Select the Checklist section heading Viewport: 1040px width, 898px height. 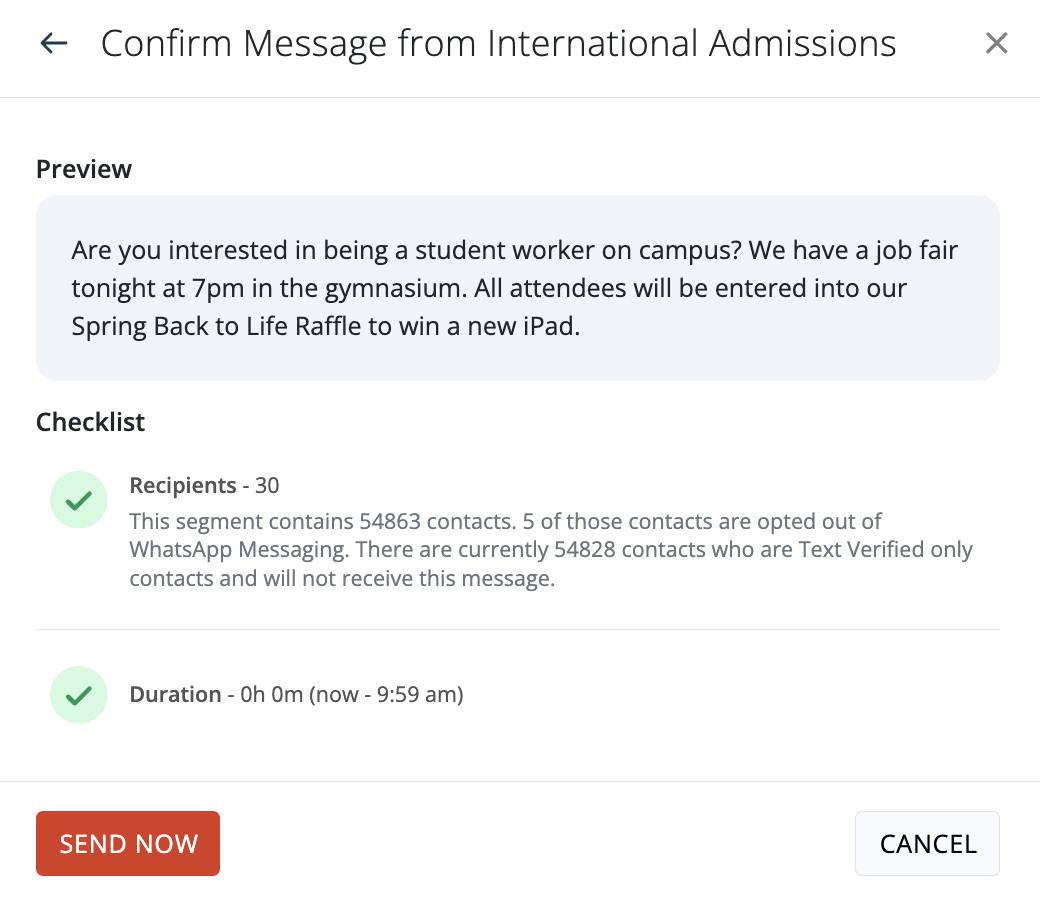[x=90, y=422]
